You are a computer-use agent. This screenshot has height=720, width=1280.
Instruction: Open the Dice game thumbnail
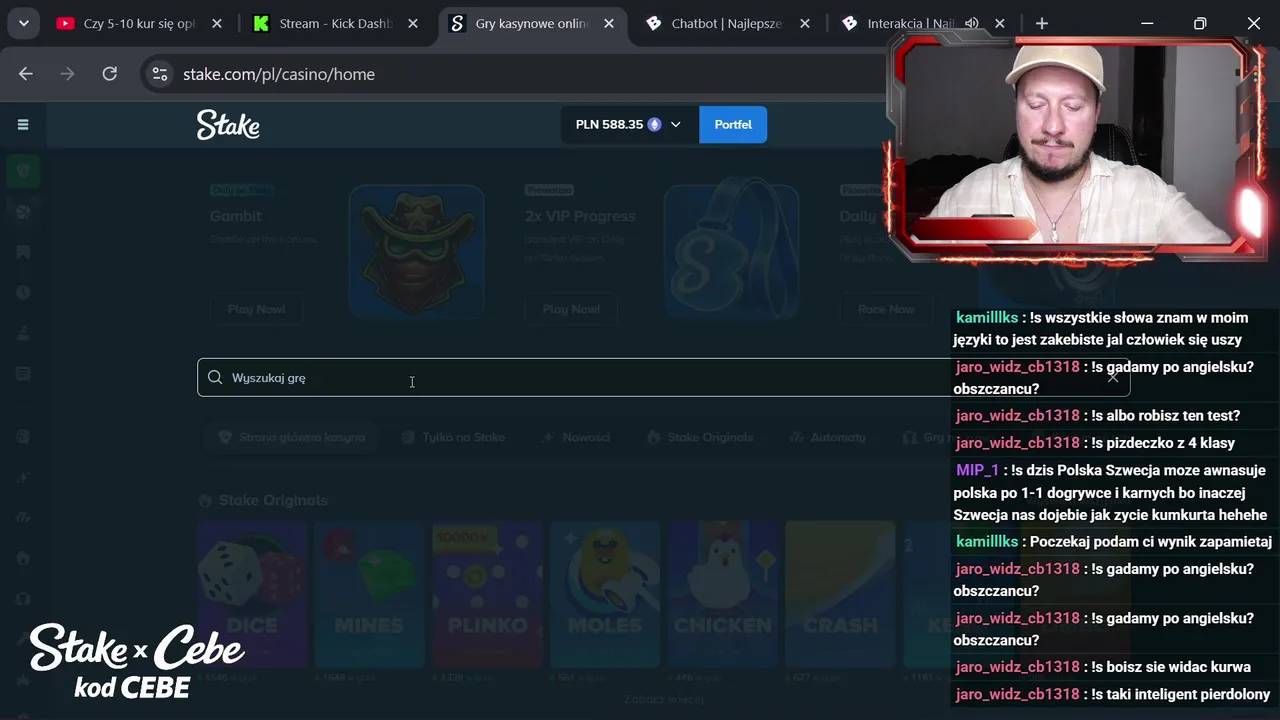point(252,594)
